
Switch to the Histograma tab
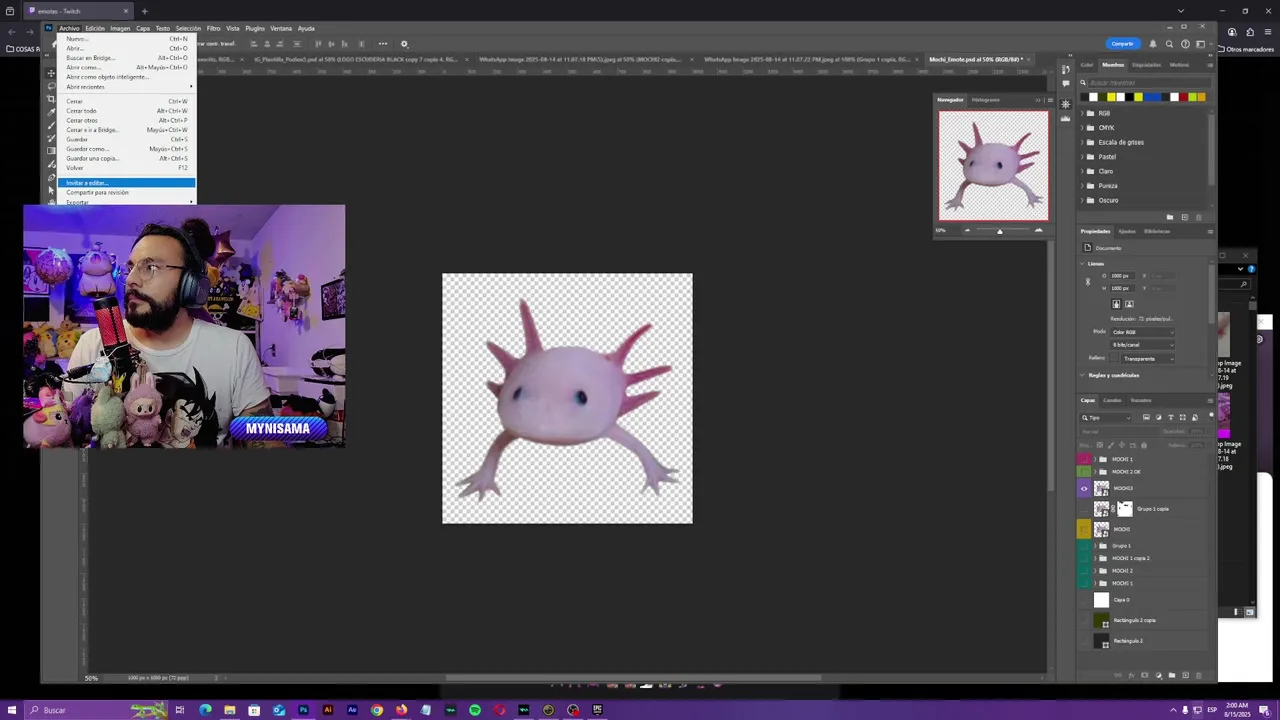tap(986, 100)
